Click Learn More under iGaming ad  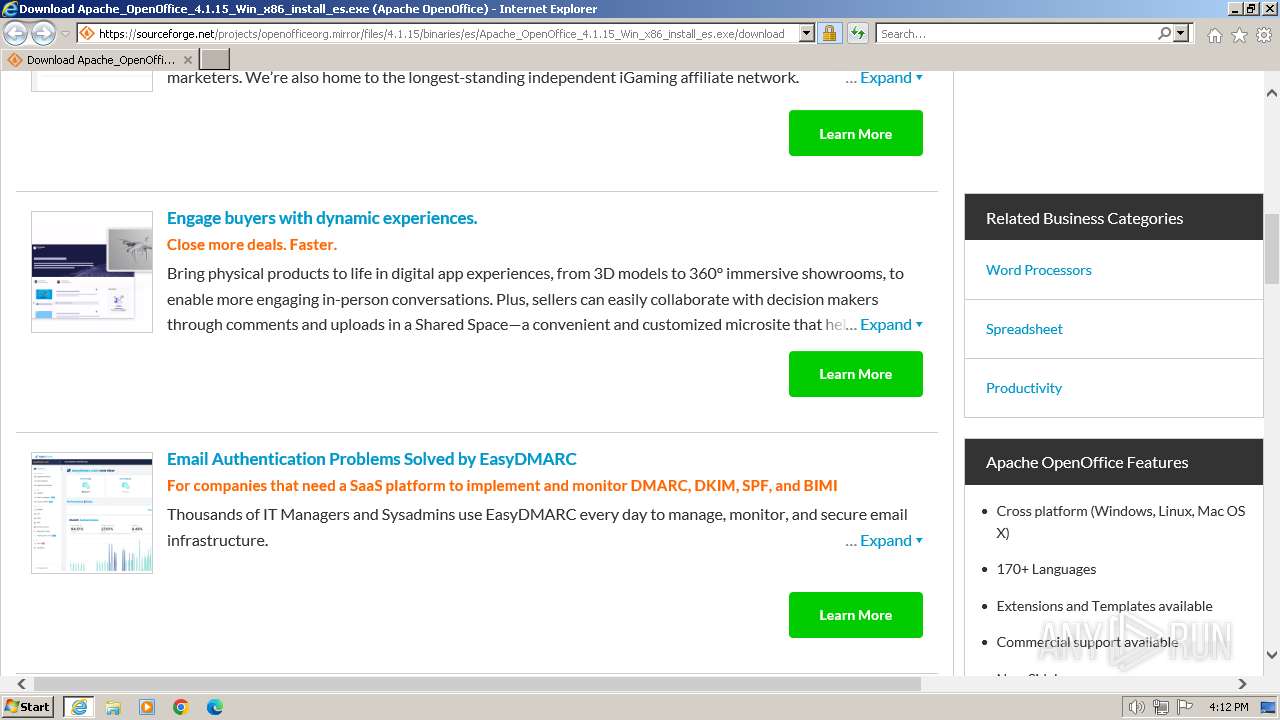click(856, 133)
